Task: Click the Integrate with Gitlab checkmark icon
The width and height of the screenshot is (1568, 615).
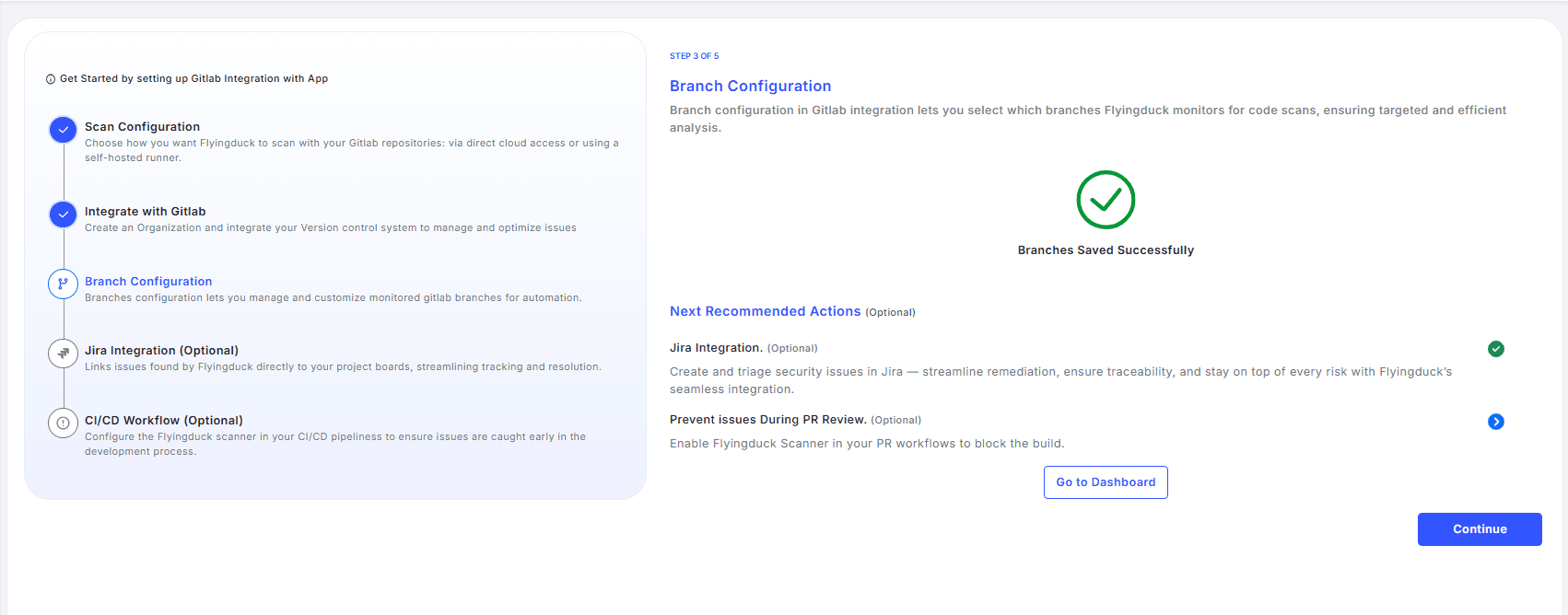Action: click(x=63, y=215)
